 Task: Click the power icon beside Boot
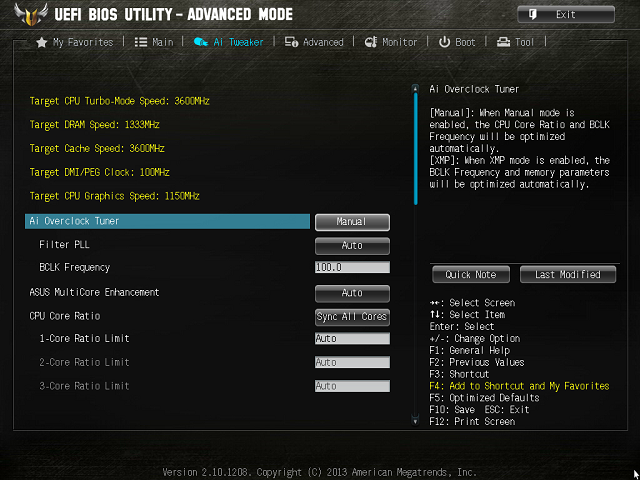(x=444, y=42)
